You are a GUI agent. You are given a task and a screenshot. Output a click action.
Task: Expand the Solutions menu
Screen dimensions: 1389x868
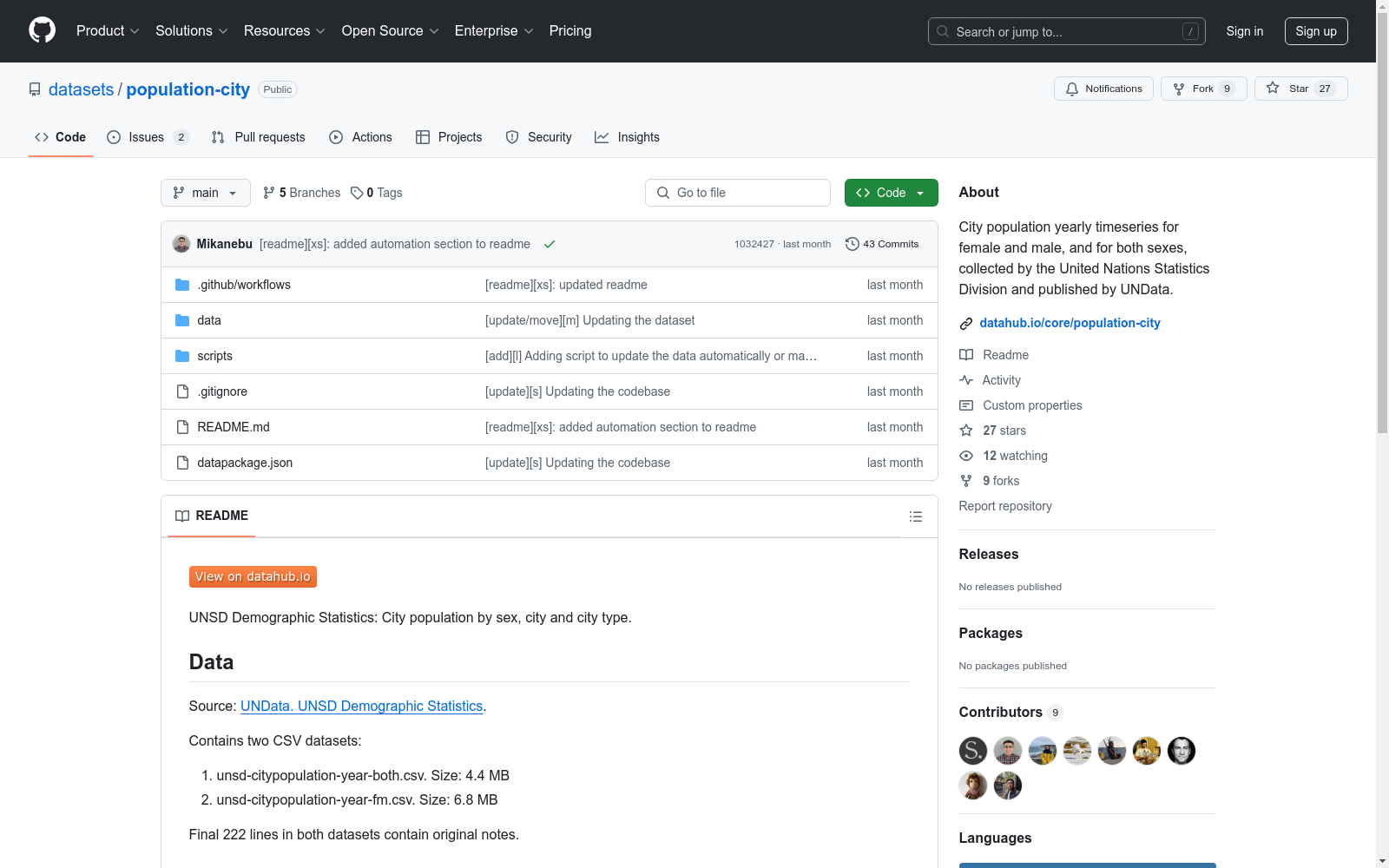(192, 30)
